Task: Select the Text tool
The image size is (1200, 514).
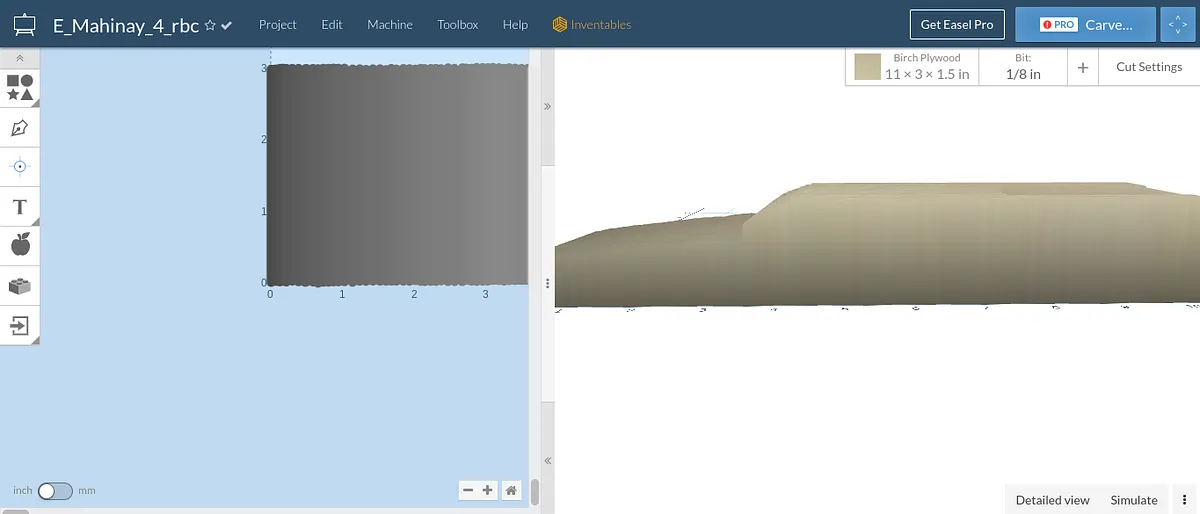Action: tap(20, 207)
